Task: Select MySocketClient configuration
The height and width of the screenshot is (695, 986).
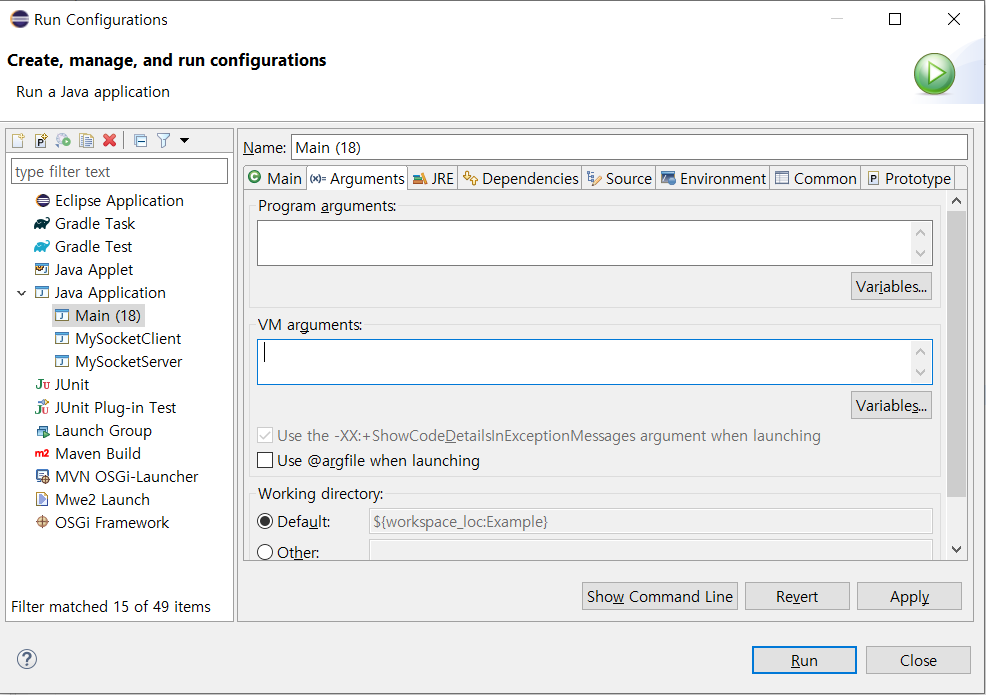Action: (118, 339)
